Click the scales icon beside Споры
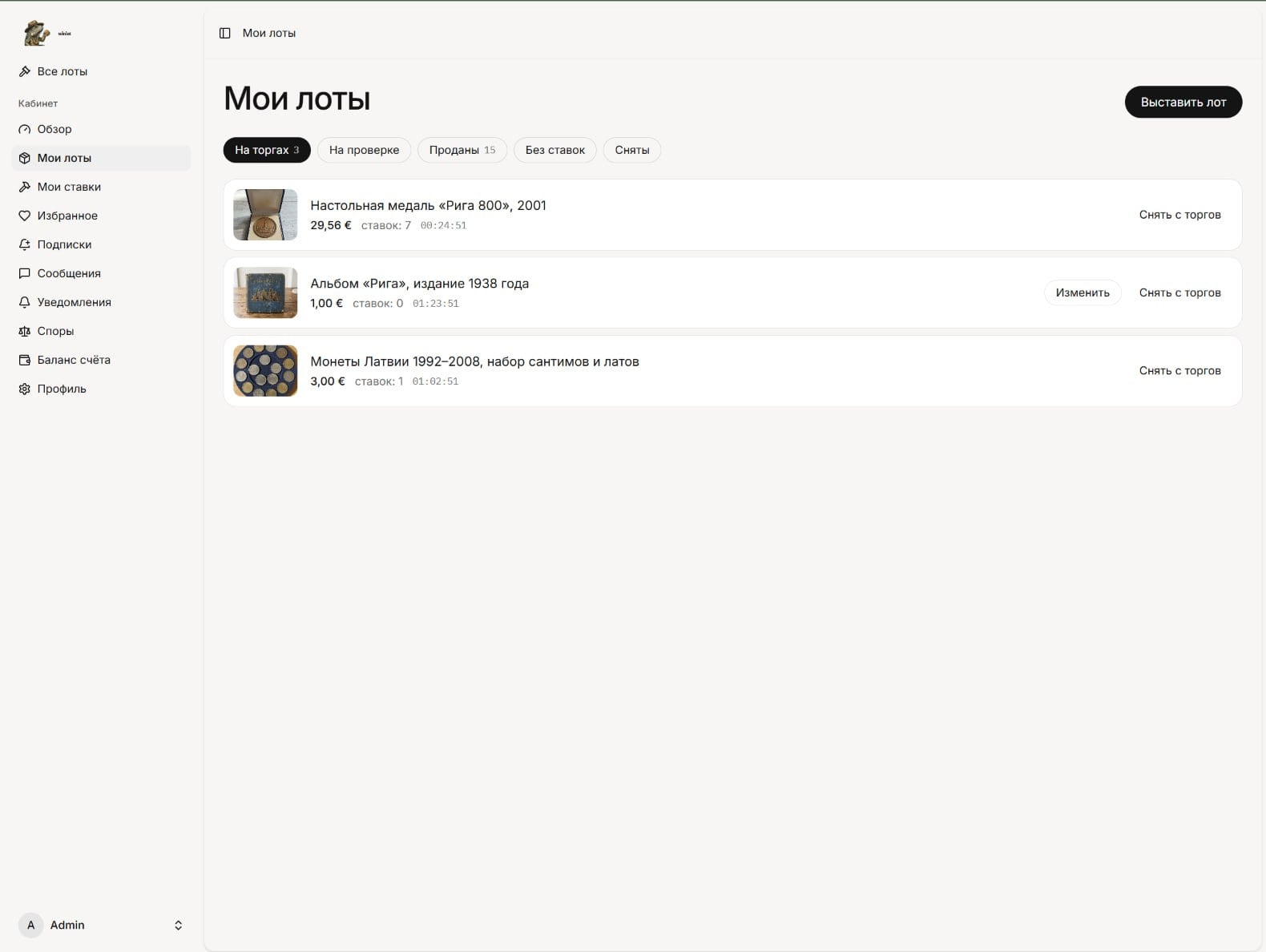1266x952 pixels. pyautogui.click(x=25, y=331)
